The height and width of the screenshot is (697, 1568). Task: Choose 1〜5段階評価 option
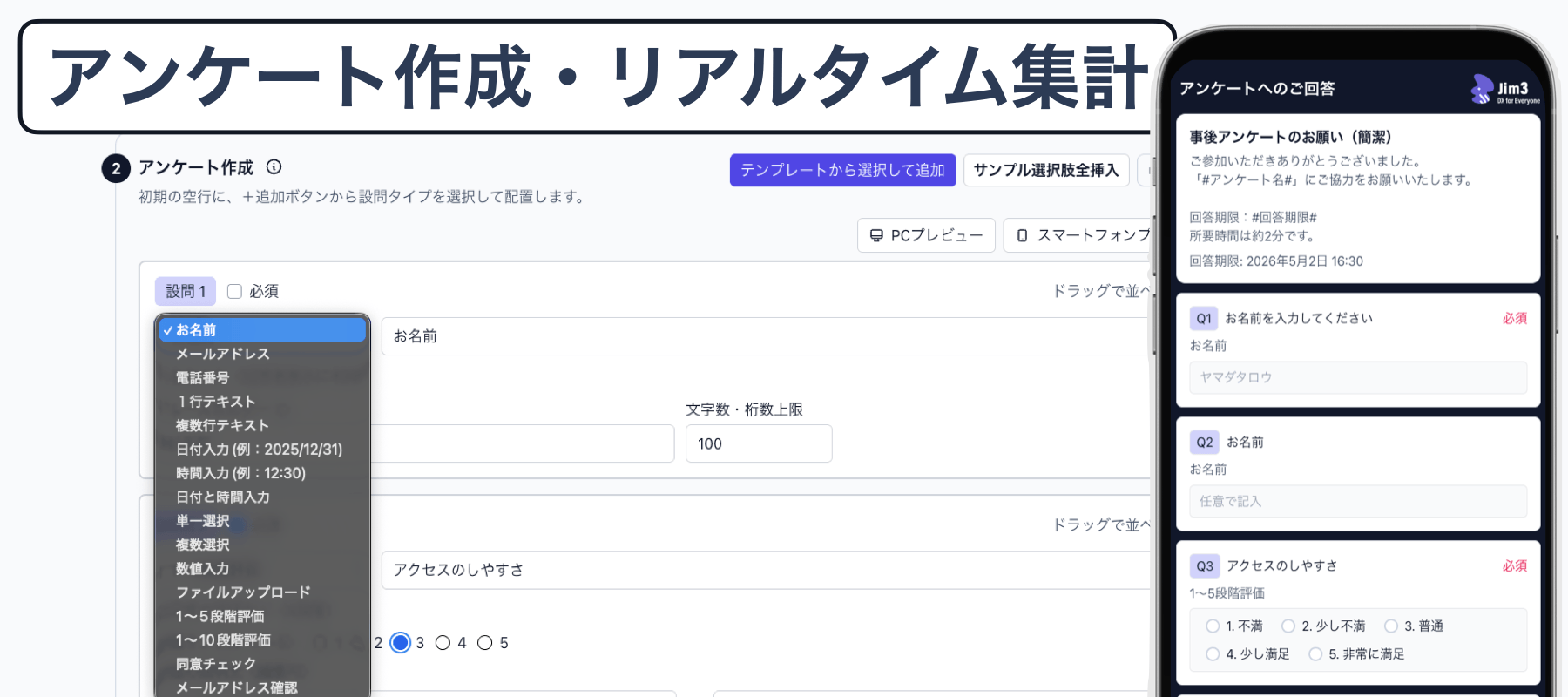pyautogui.click(x=262, y=616)
